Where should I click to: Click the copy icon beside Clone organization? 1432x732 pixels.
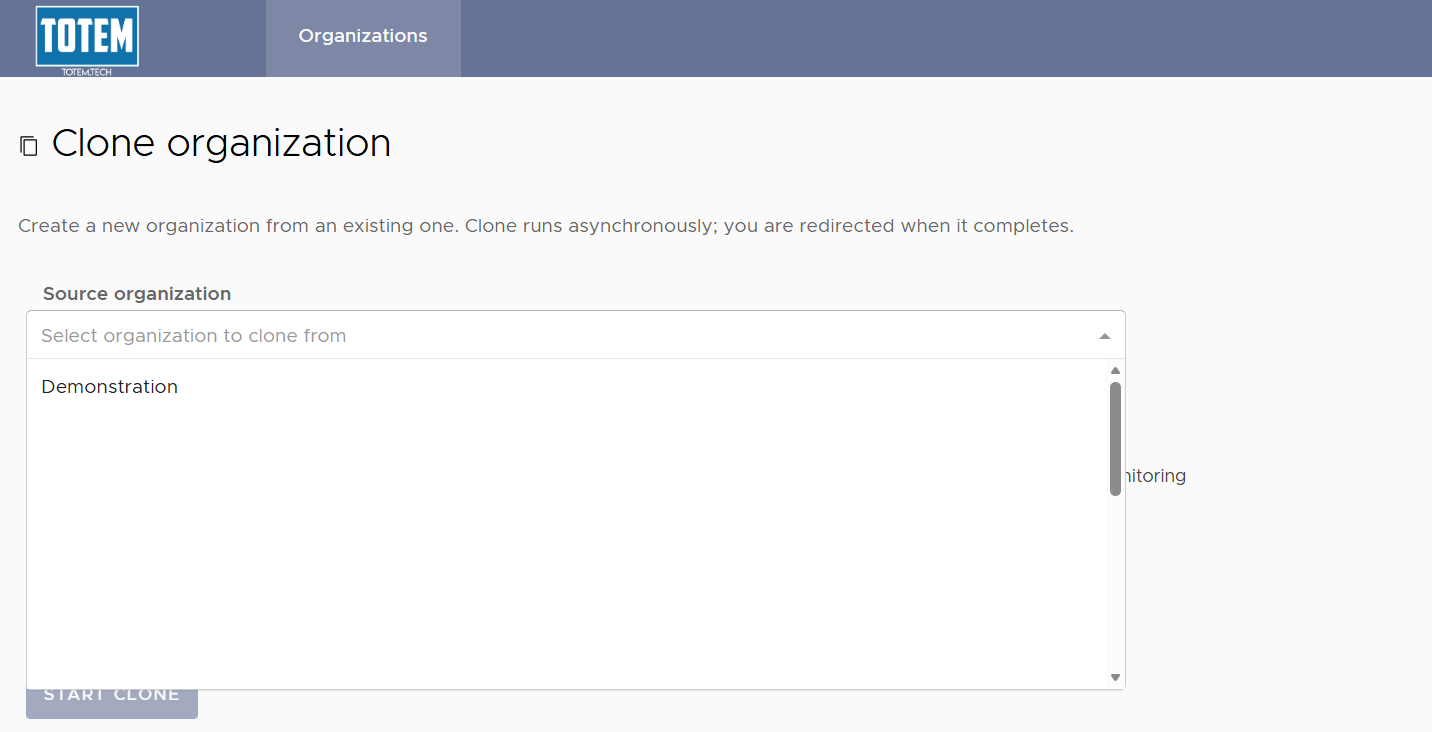pos(29,146)
